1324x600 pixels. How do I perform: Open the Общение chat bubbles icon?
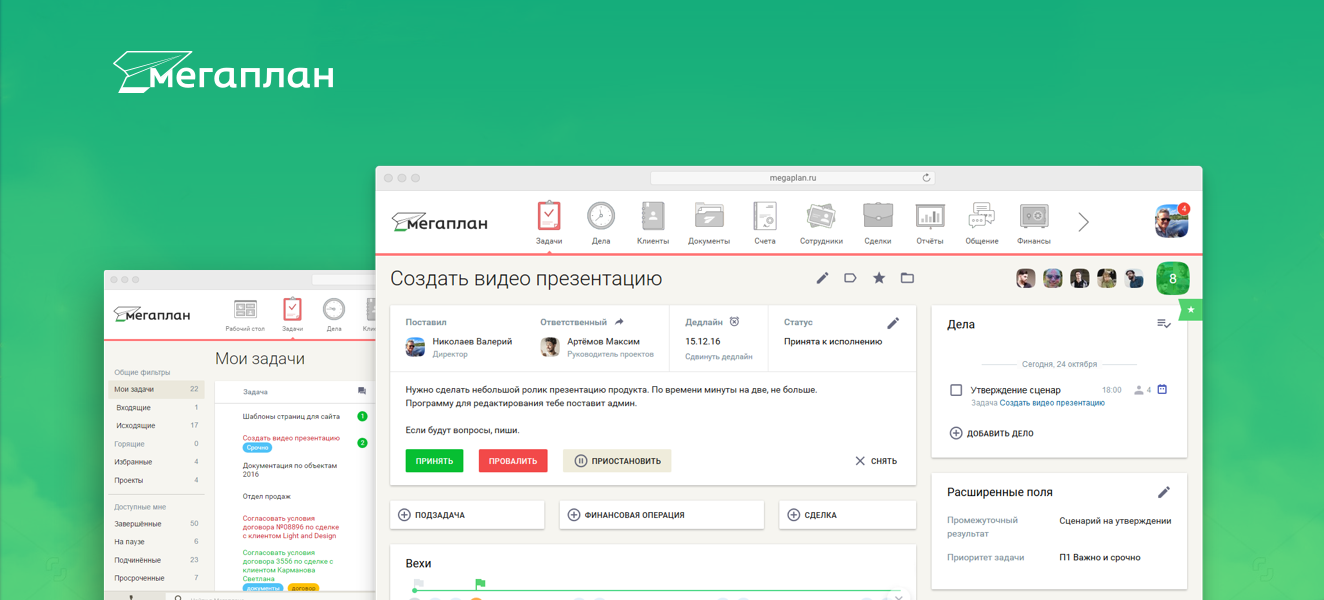pyautogui.click(x=982, y=223)
